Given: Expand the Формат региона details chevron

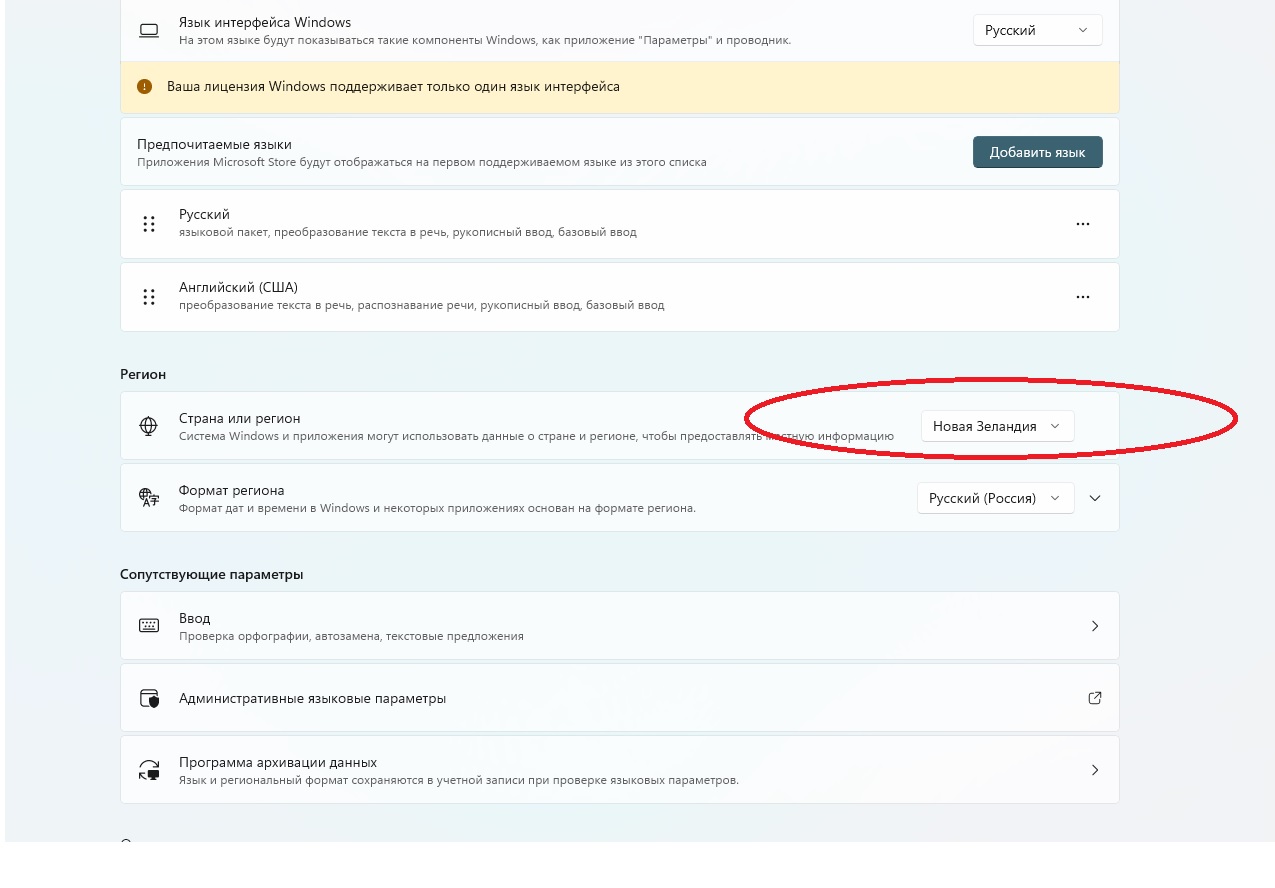Looking at the screenshot, I should pyautogui.click(x=1095, y=498).
